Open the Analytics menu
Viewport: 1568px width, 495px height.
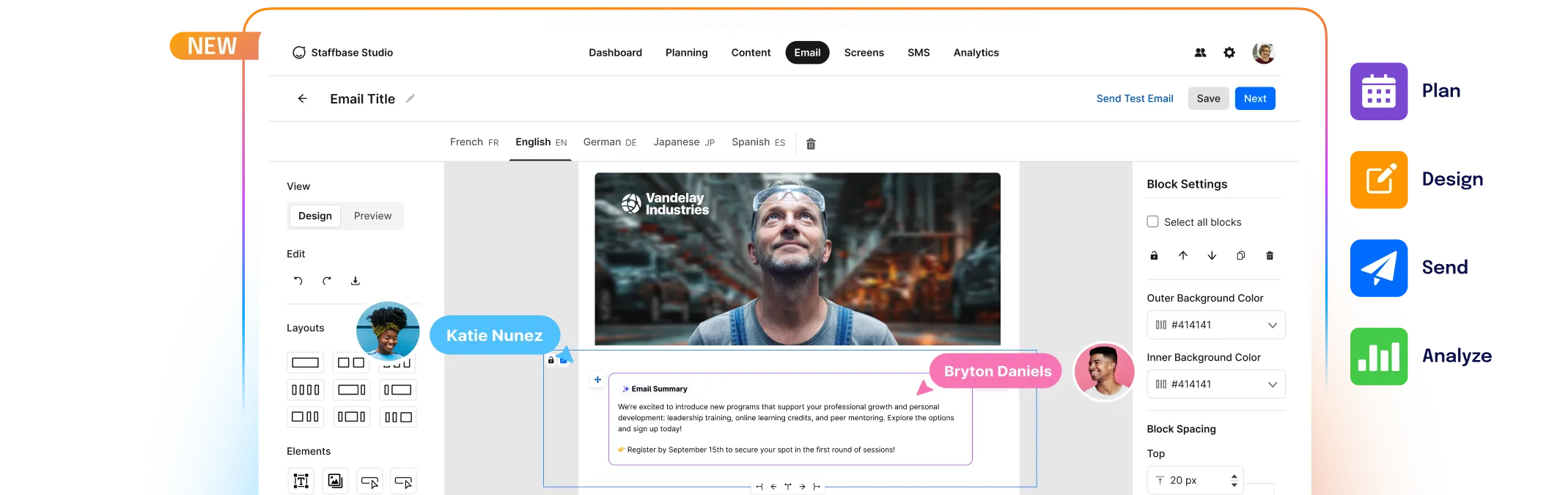tap(976, 53)
